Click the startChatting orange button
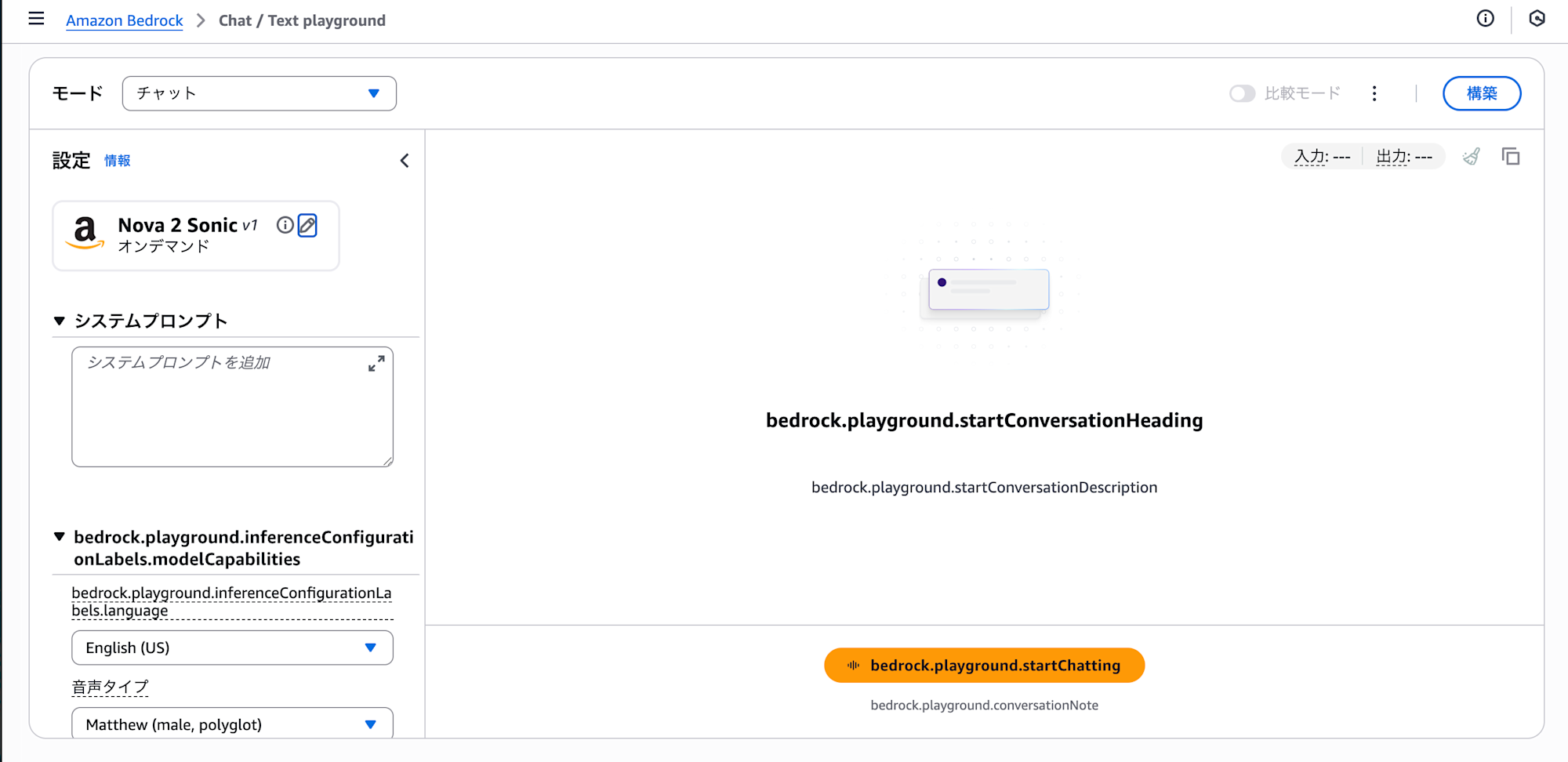 pyautogui.click(x=984, y=666)
